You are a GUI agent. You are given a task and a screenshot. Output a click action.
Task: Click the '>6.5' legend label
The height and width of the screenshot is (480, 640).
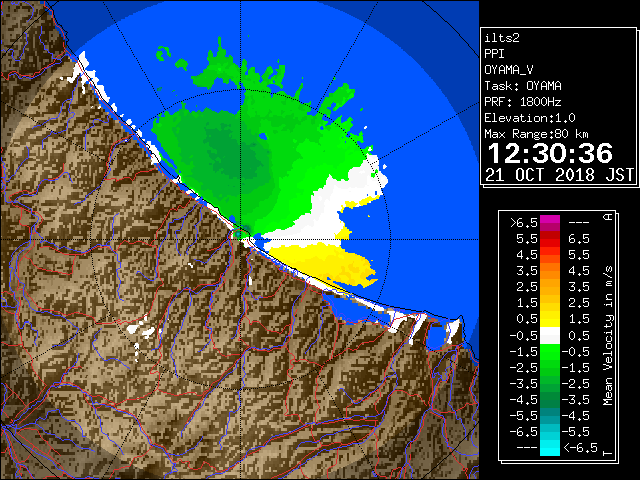point(524,223)
